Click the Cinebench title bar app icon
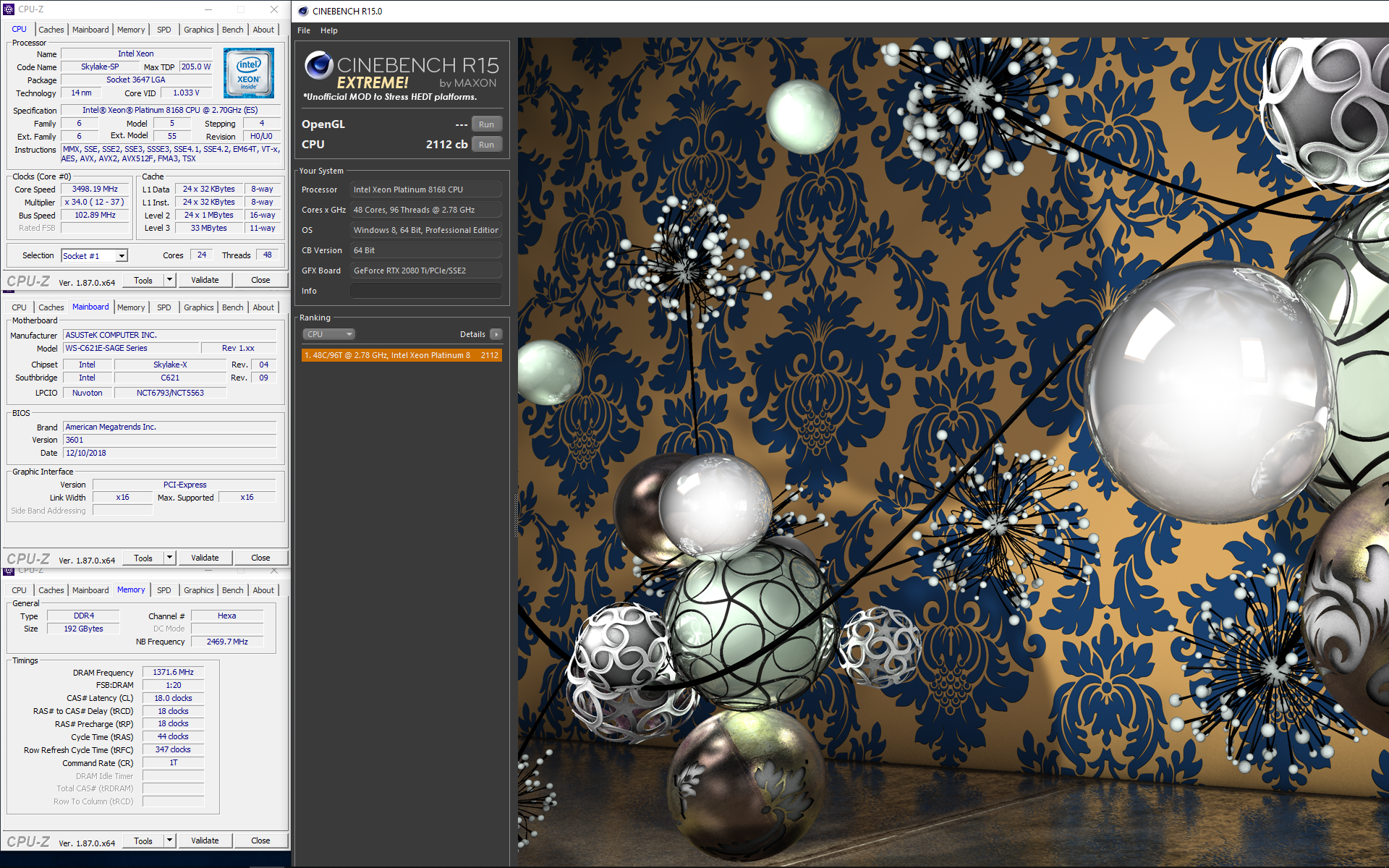This screenshot has width=1389, height=868. coord(303,11)
